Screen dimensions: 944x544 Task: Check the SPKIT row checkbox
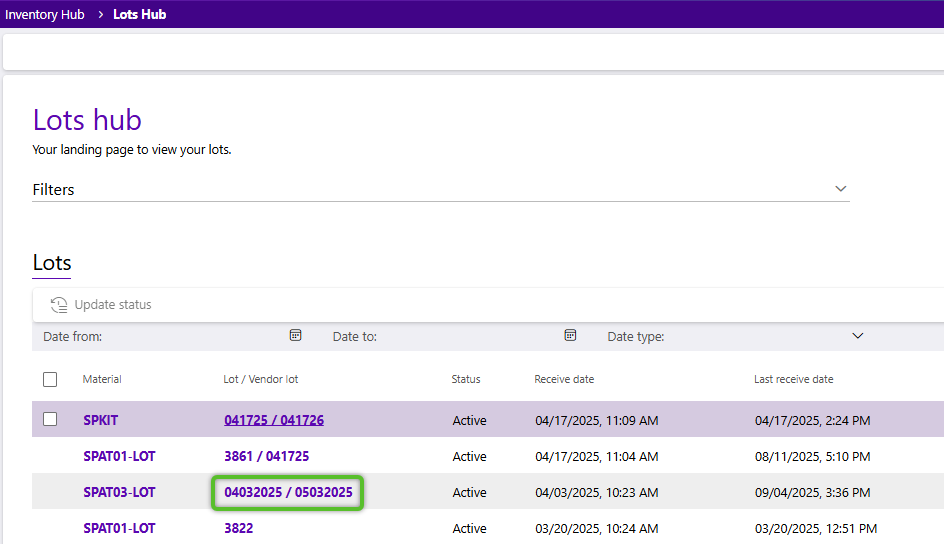50,420
